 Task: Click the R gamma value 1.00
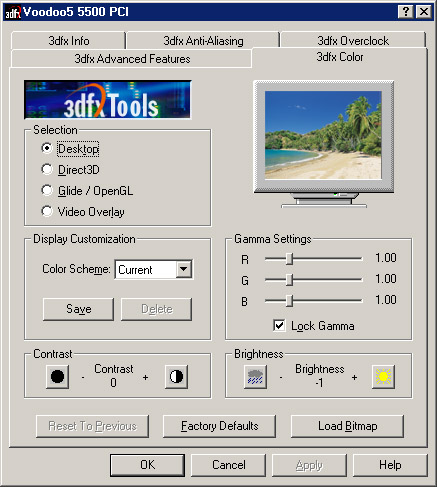386,258
